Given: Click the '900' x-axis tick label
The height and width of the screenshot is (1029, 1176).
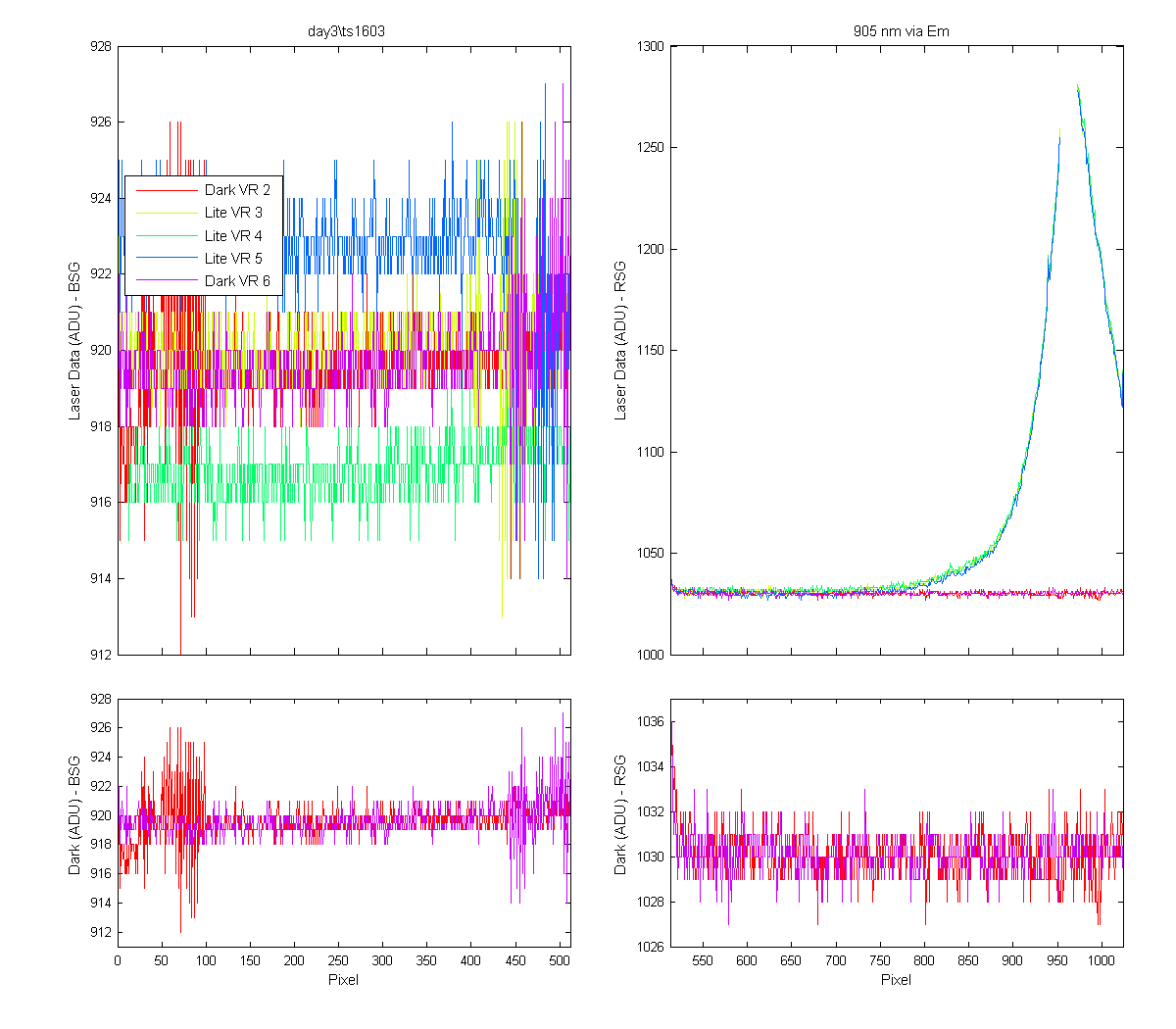Looking at the screenshot, I should 1012,961.
